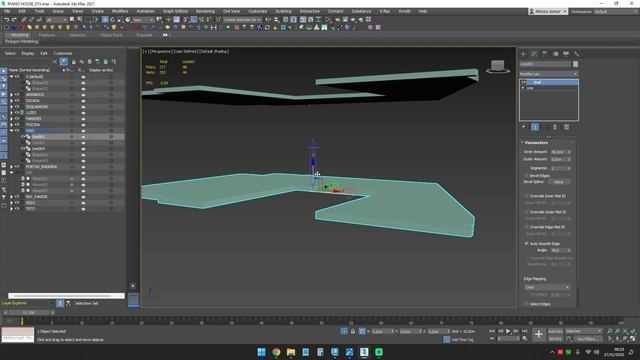Click the Bevel Spline None button

coord(559,182)
